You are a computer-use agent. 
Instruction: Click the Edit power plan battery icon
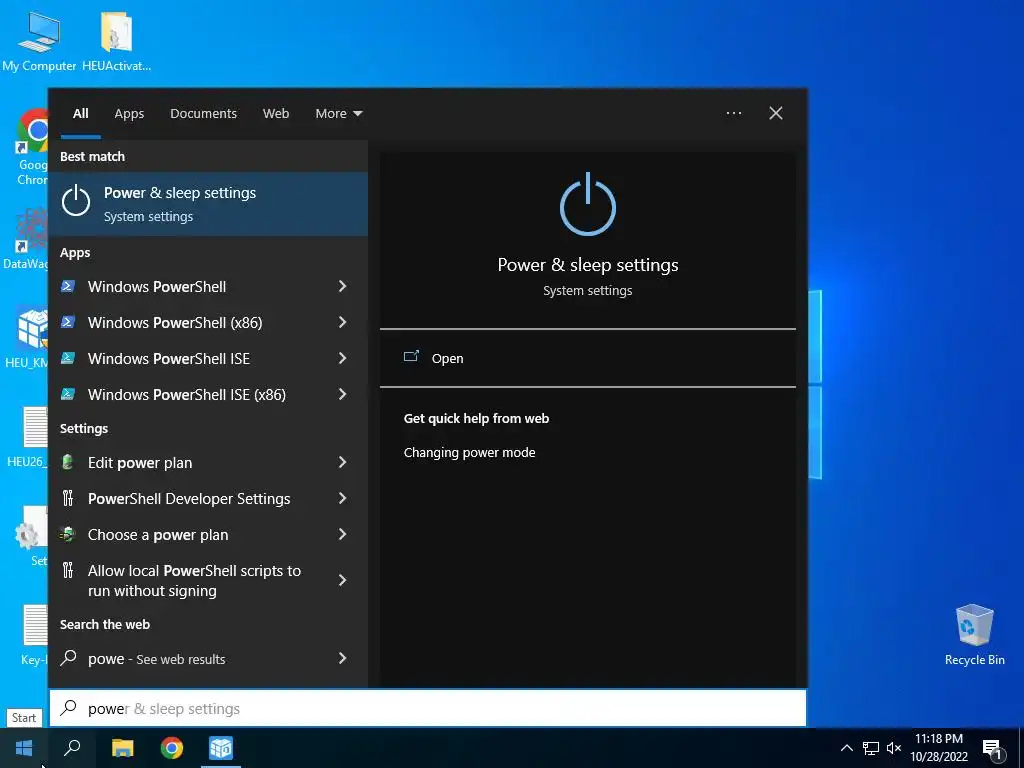[68, 462]
